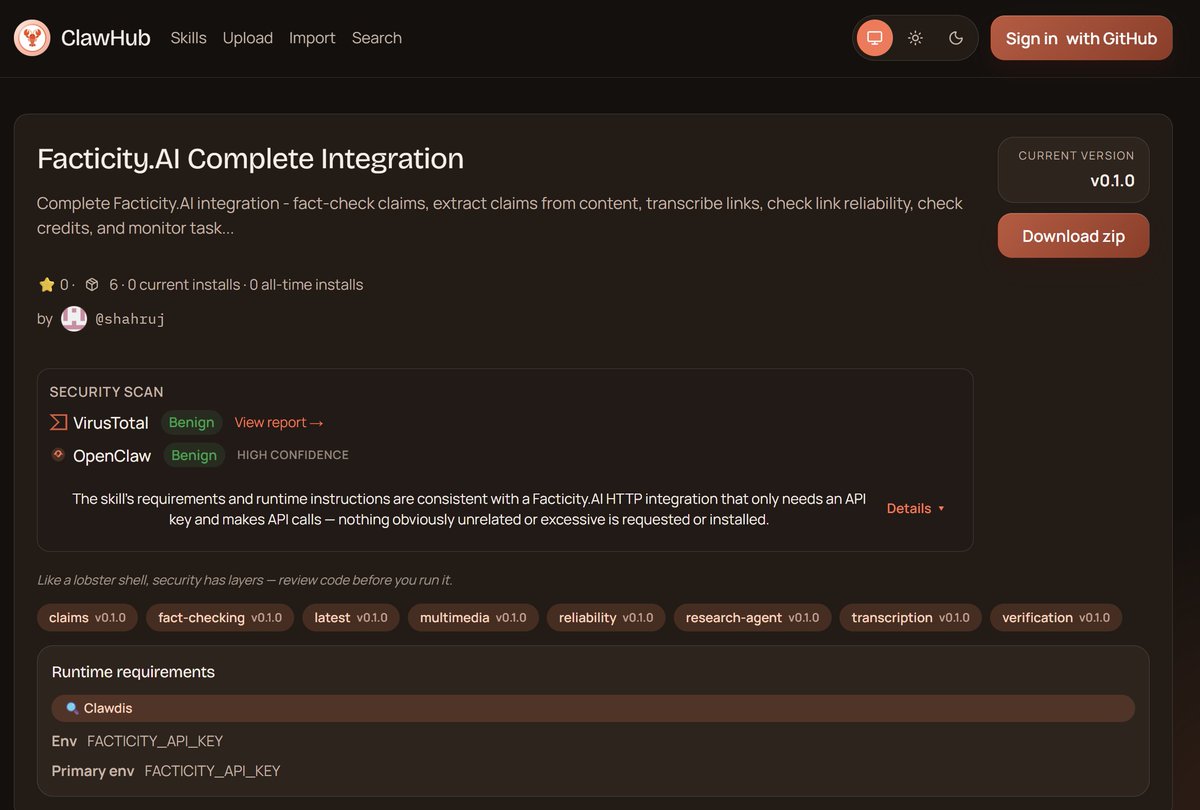Open the shahruj avatar image
The width and height of the screenshot is (1200, 810).
pos(74,319)
